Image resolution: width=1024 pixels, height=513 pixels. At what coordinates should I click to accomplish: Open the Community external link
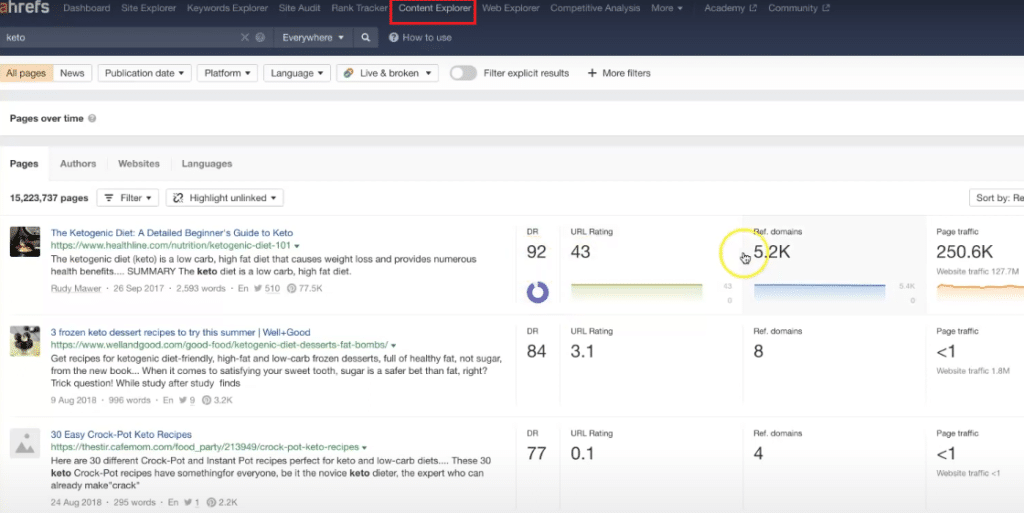(799, 8)
